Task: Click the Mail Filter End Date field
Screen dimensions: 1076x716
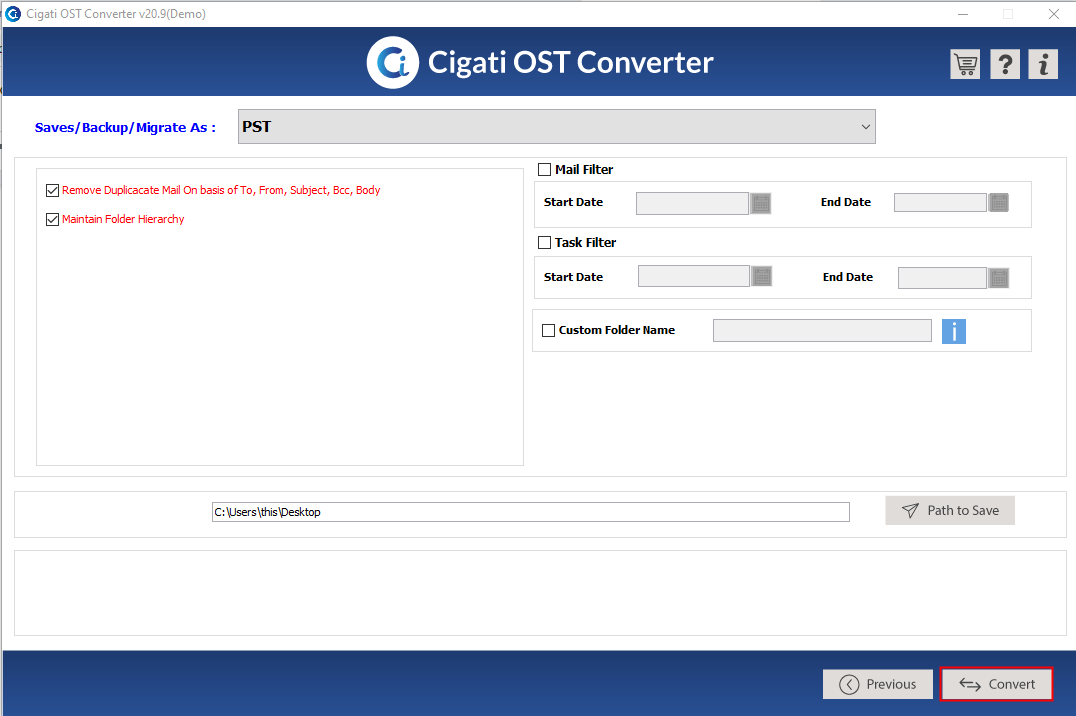Action: (x=940, y=203)
